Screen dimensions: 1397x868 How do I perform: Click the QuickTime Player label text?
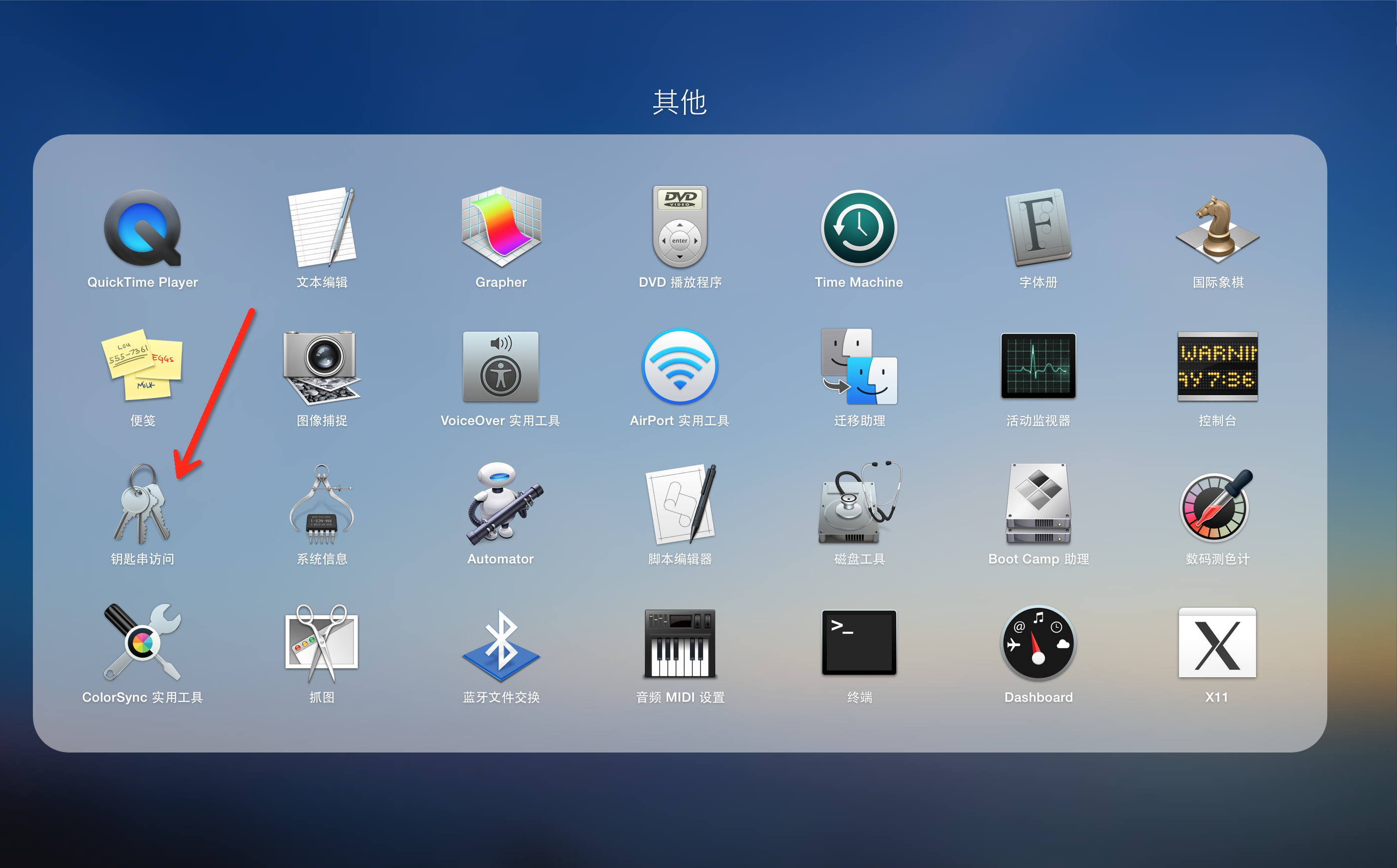[142, 282]
